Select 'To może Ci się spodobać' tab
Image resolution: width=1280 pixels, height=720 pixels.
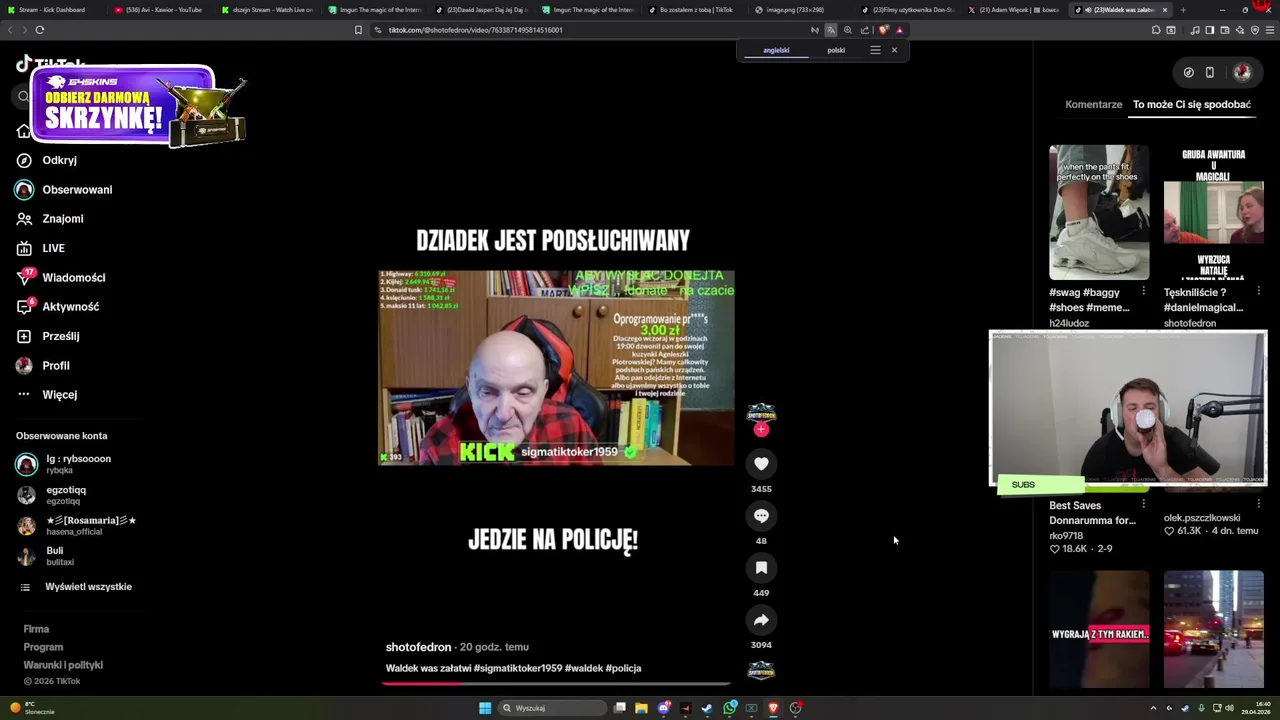[x=1191, y=104]
